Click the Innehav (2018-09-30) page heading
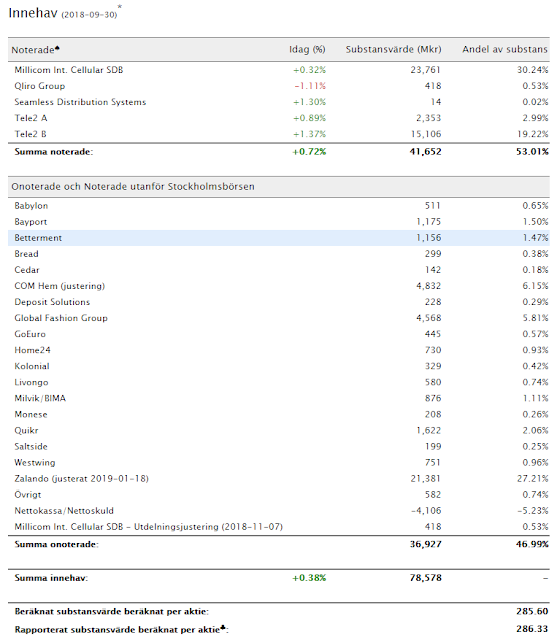557x640 pixels. point(65,13)
